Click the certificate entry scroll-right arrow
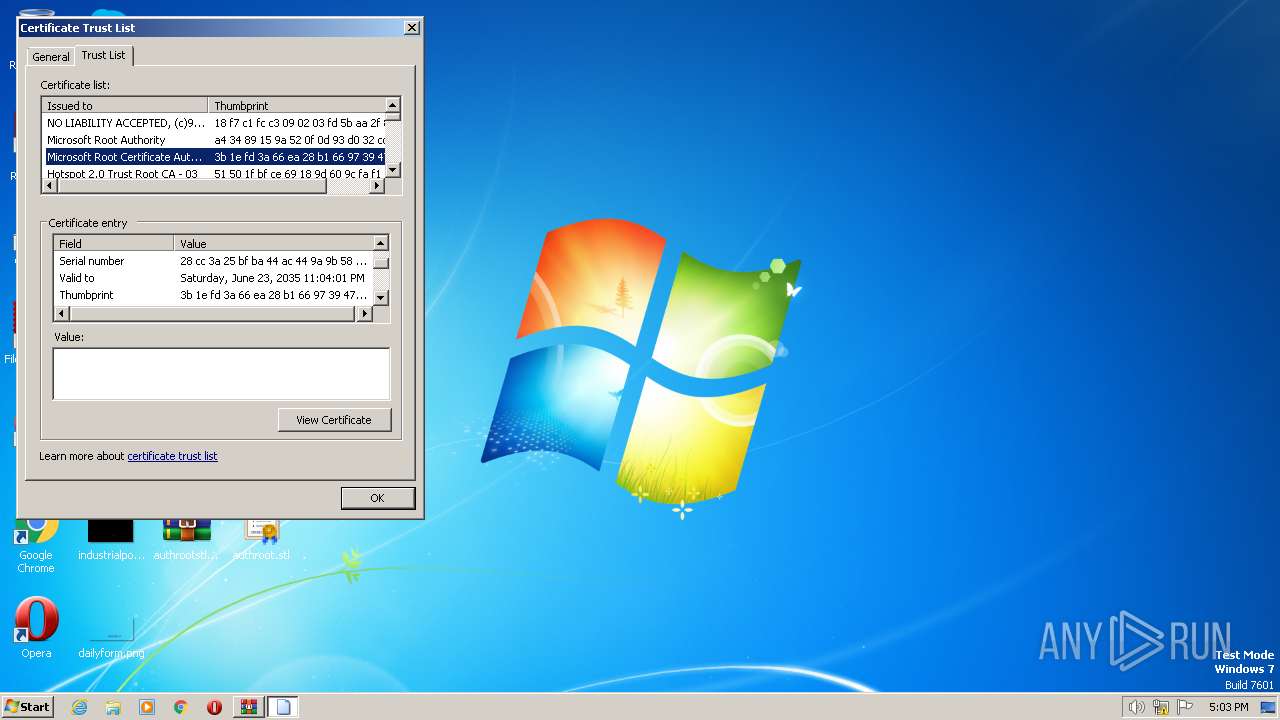This screenshot has height=720, width=1280. coord(364,314)
